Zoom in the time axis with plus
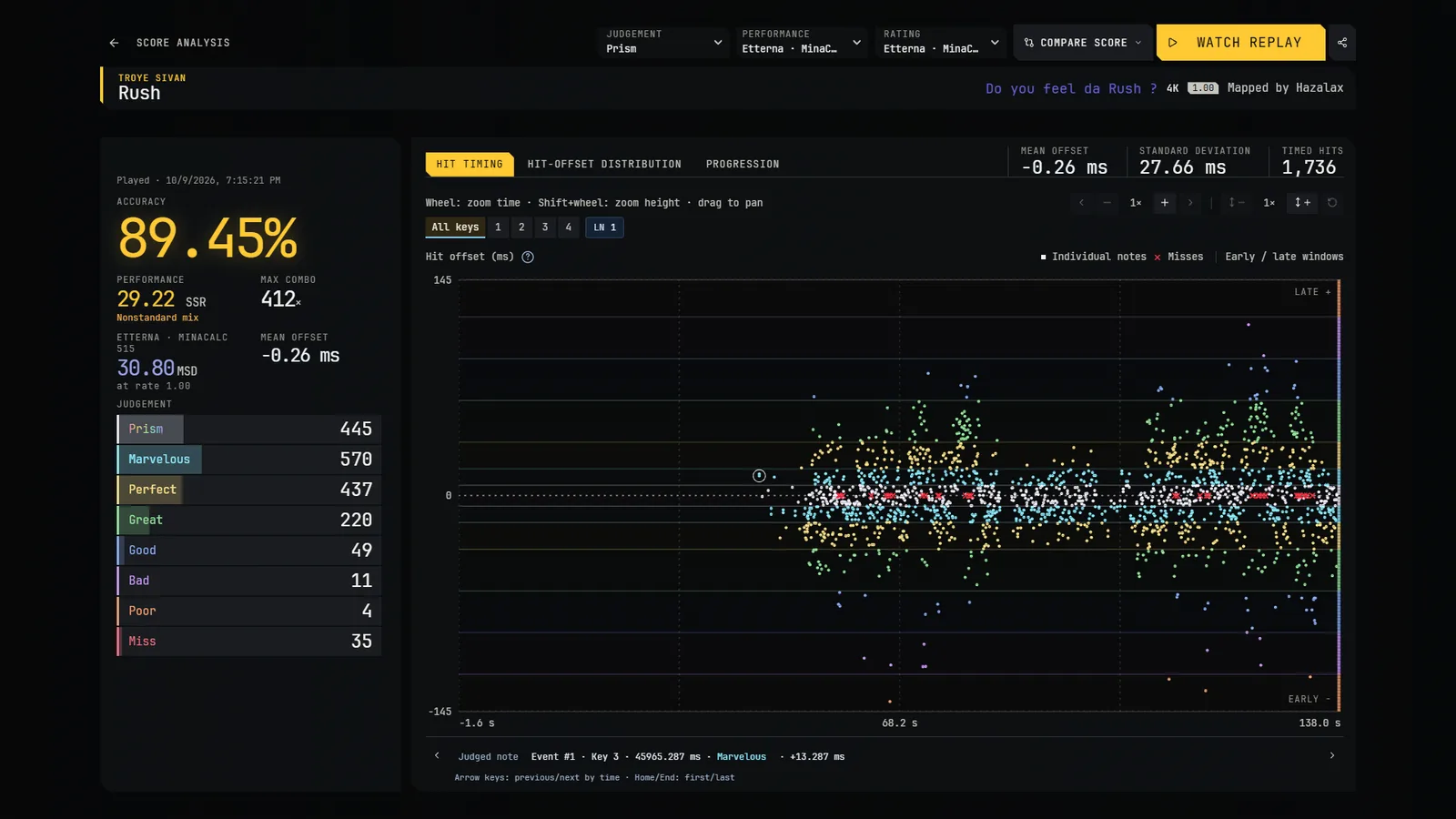 point(1165,203)
